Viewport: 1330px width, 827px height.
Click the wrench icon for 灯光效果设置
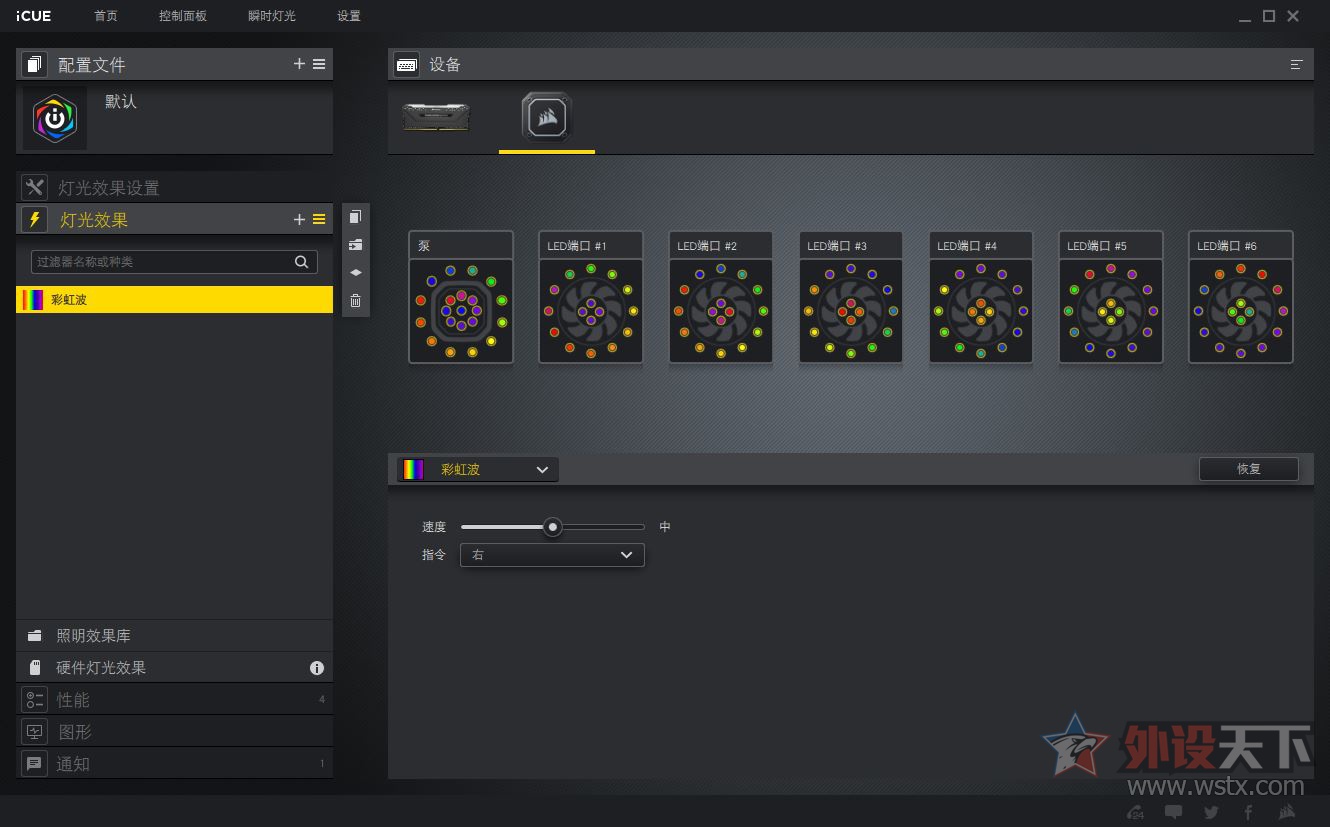[x=35, y=187]
